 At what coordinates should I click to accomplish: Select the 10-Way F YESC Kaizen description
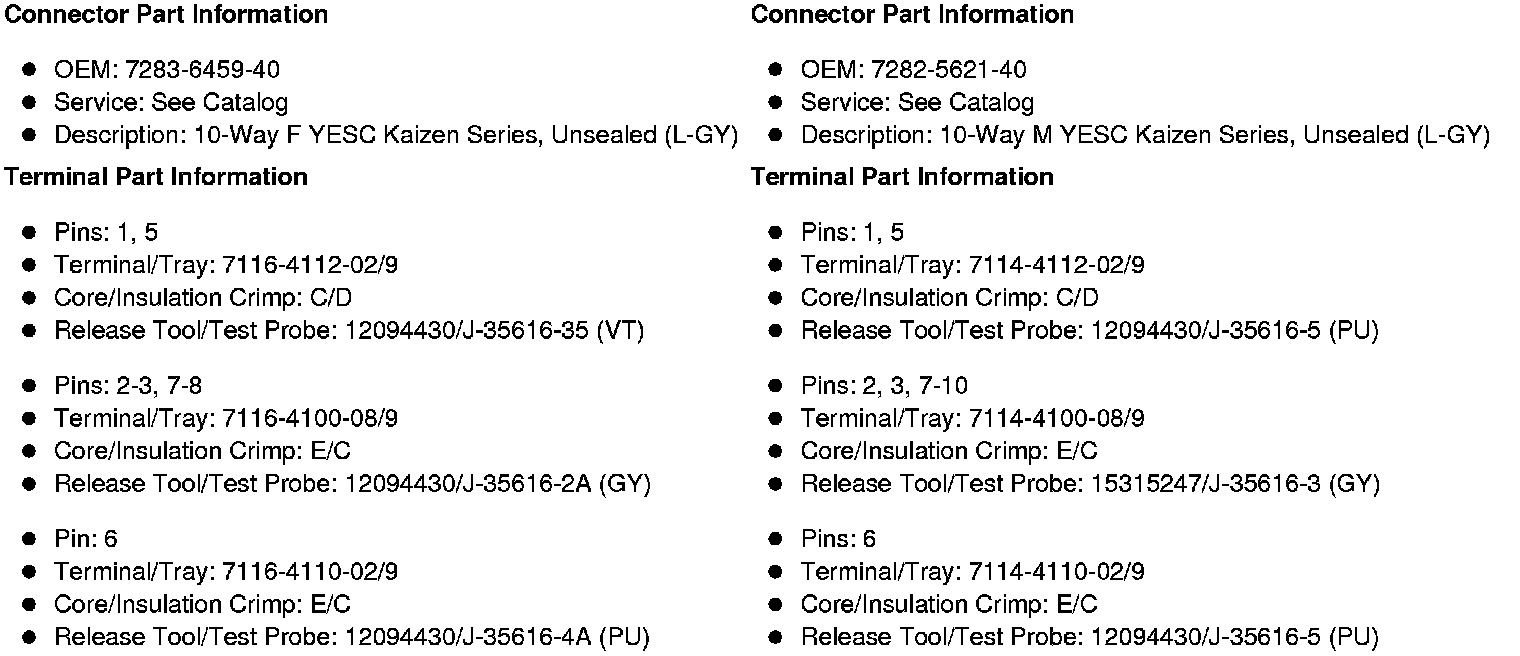395,136
